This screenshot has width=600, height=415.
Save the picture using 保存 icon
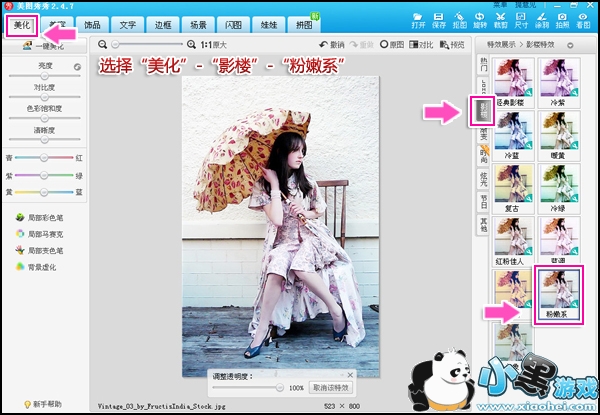tap(439, 21)
